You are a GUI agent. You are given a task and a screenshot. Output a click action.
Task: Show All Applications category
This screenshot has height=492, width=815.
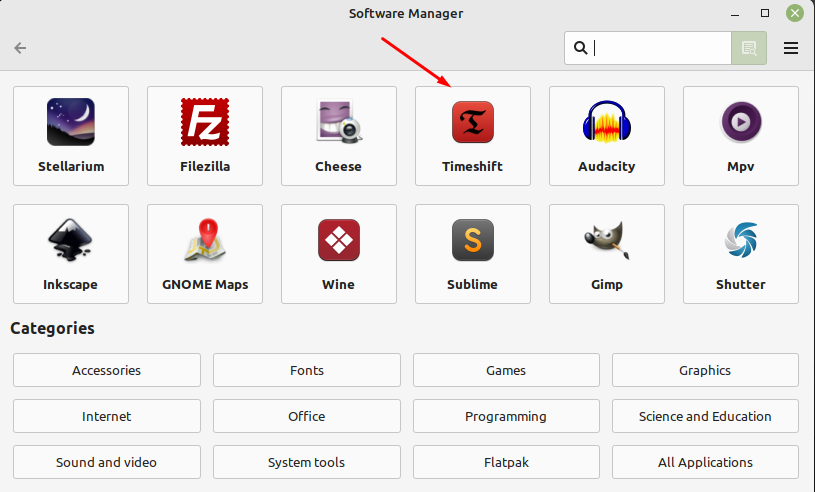click(705, 462)
